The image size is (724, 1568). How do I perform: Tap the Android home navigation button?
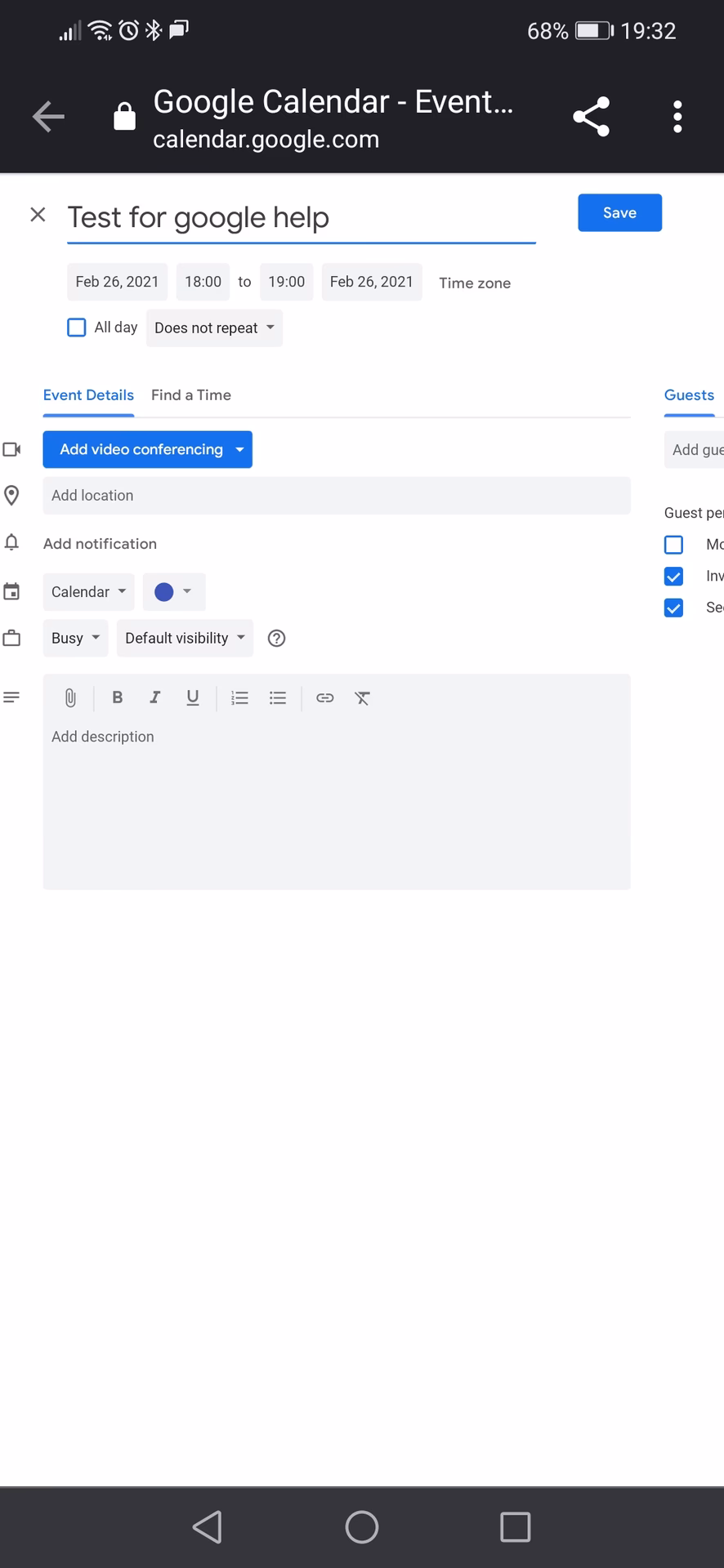click(362, 1526)
